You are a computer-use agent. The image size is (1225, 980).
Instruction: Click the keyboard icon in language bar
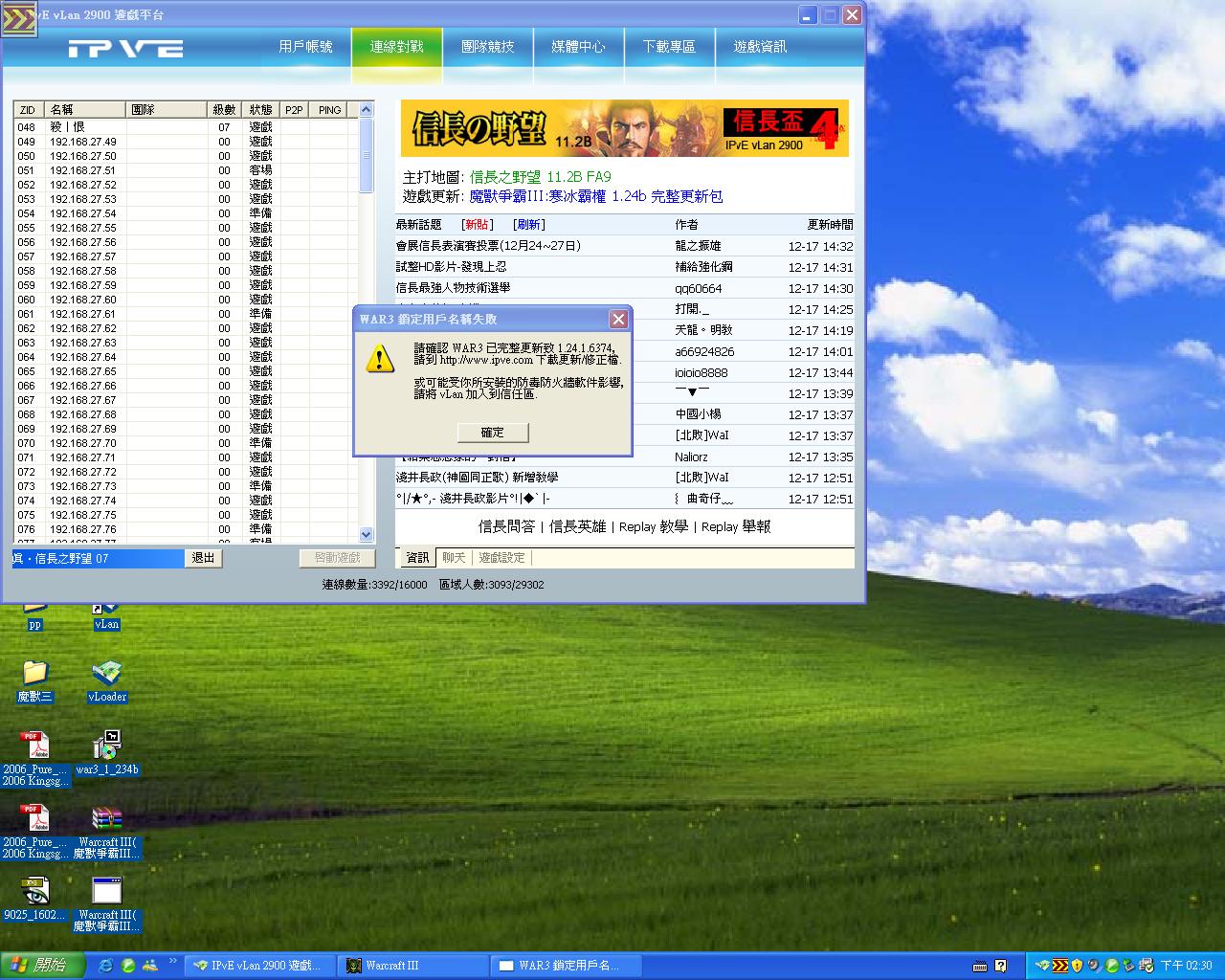pyautogui.click(x=980, y=966)
